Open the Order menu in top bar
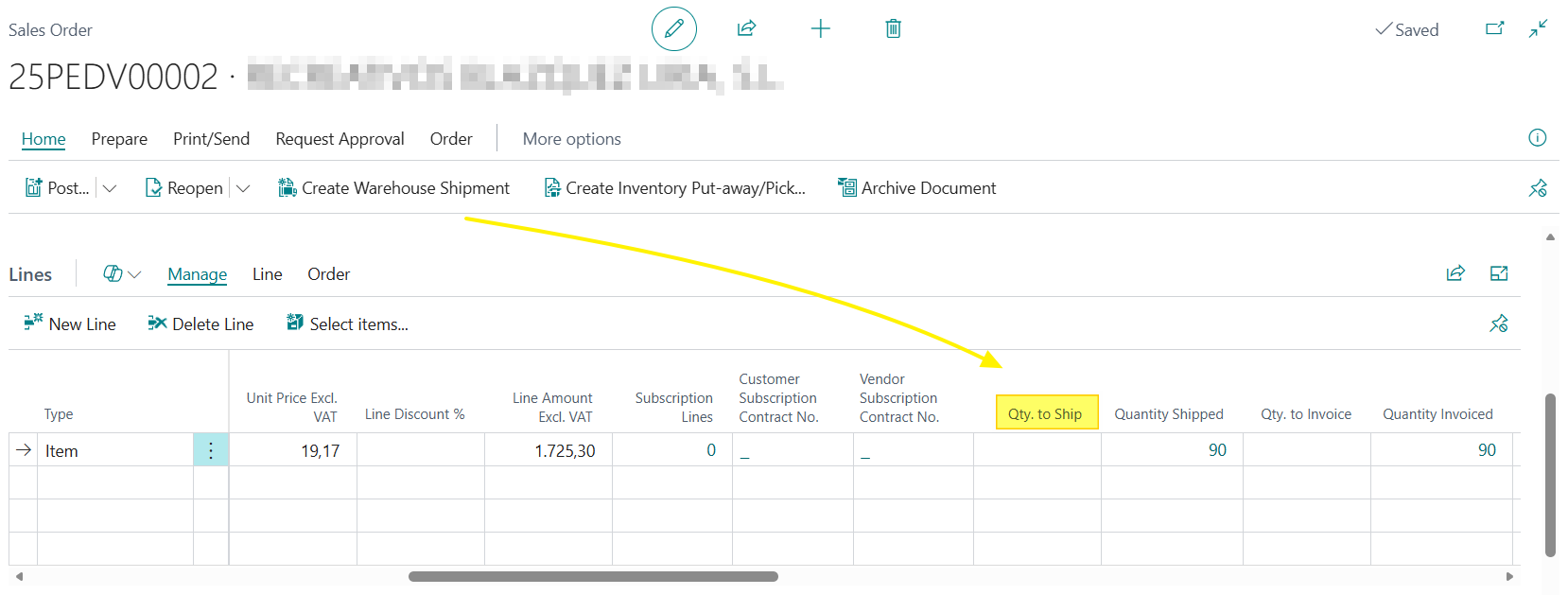The width and height of the screenshot is (1568, 595). (451, 139)
